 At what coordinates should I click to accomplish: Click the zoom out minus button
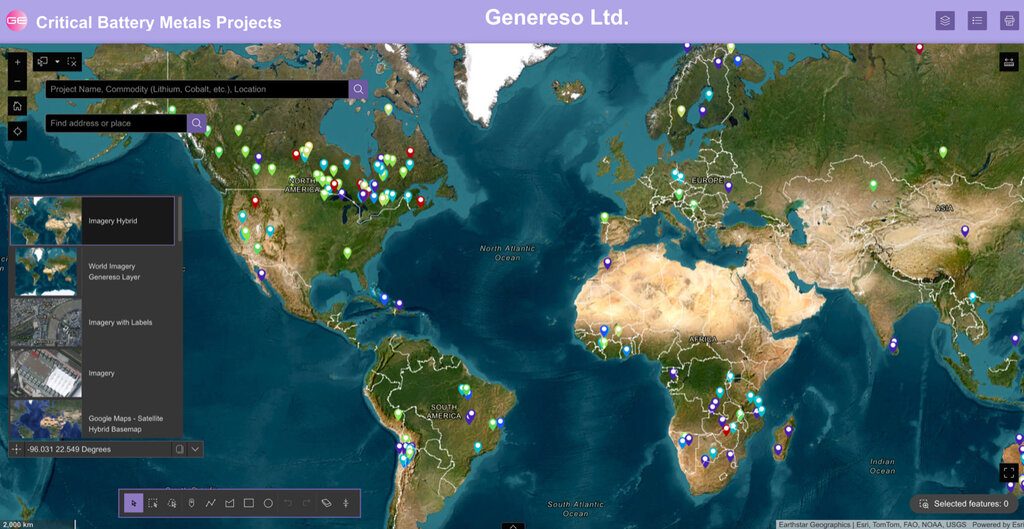click(17, 81)
